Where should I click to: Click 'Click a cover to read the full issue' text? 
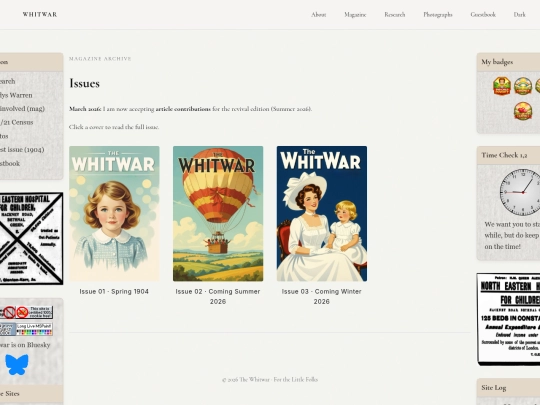coord(114,127)
